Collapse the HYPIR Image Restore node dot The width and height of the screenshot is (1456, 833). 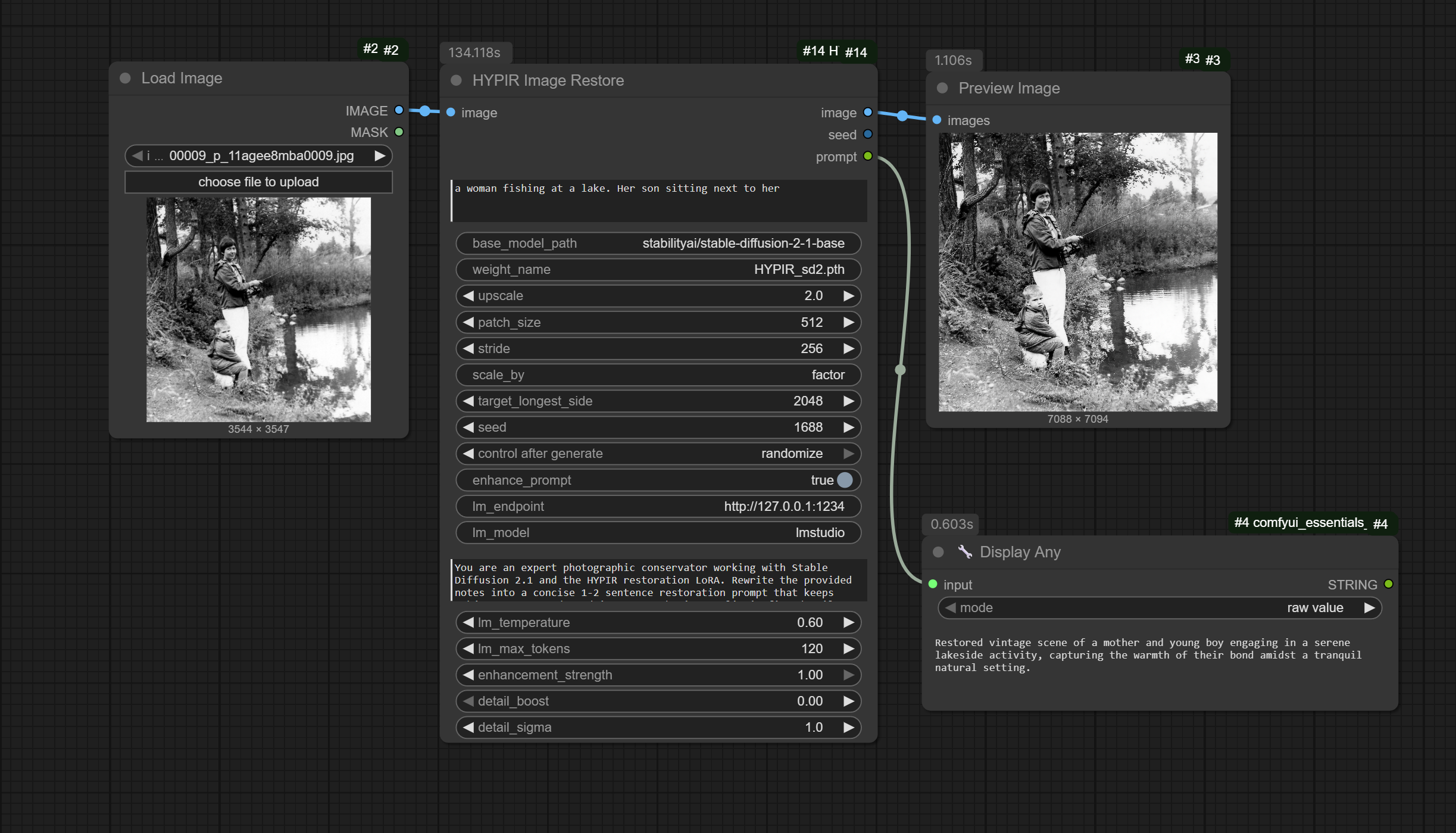point(456,80)
